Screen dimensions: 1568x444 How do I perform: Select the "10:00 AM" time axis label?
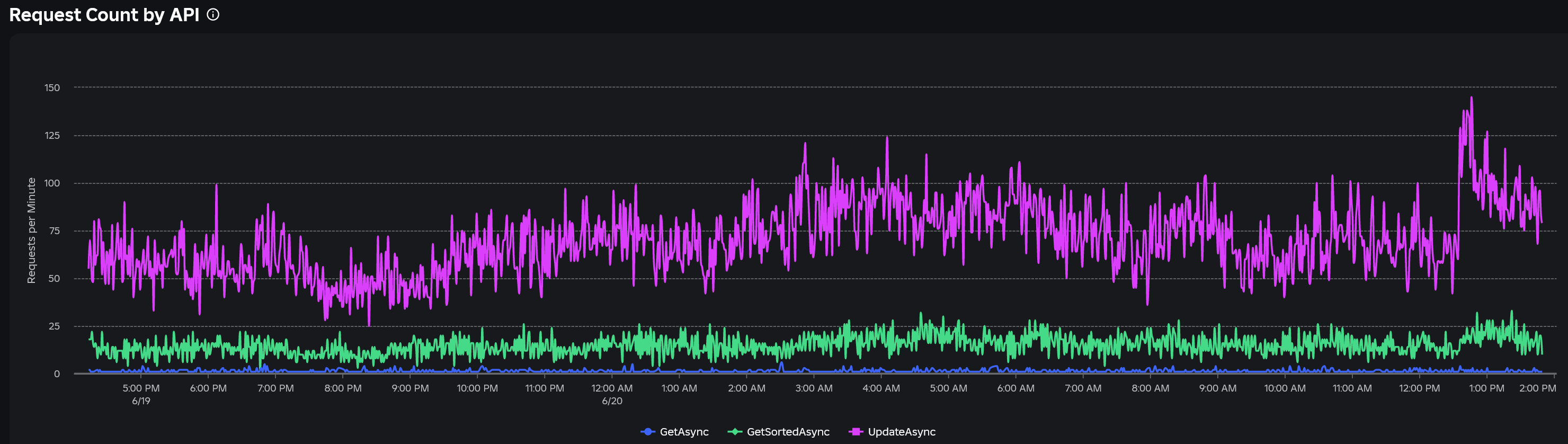(1285, 388)
